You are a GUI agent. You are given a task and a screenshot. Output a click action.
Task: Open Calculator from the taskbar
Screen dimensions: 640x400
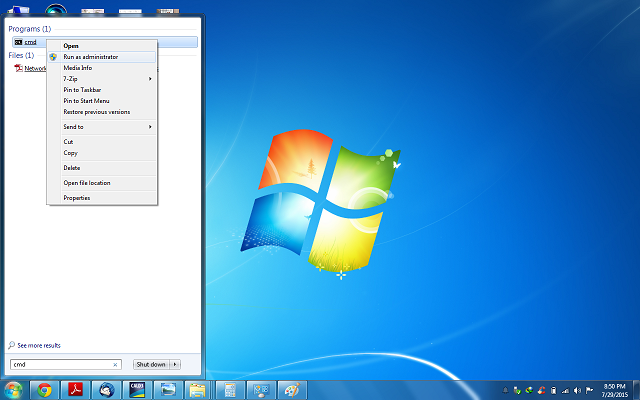[x=230, y=390]
